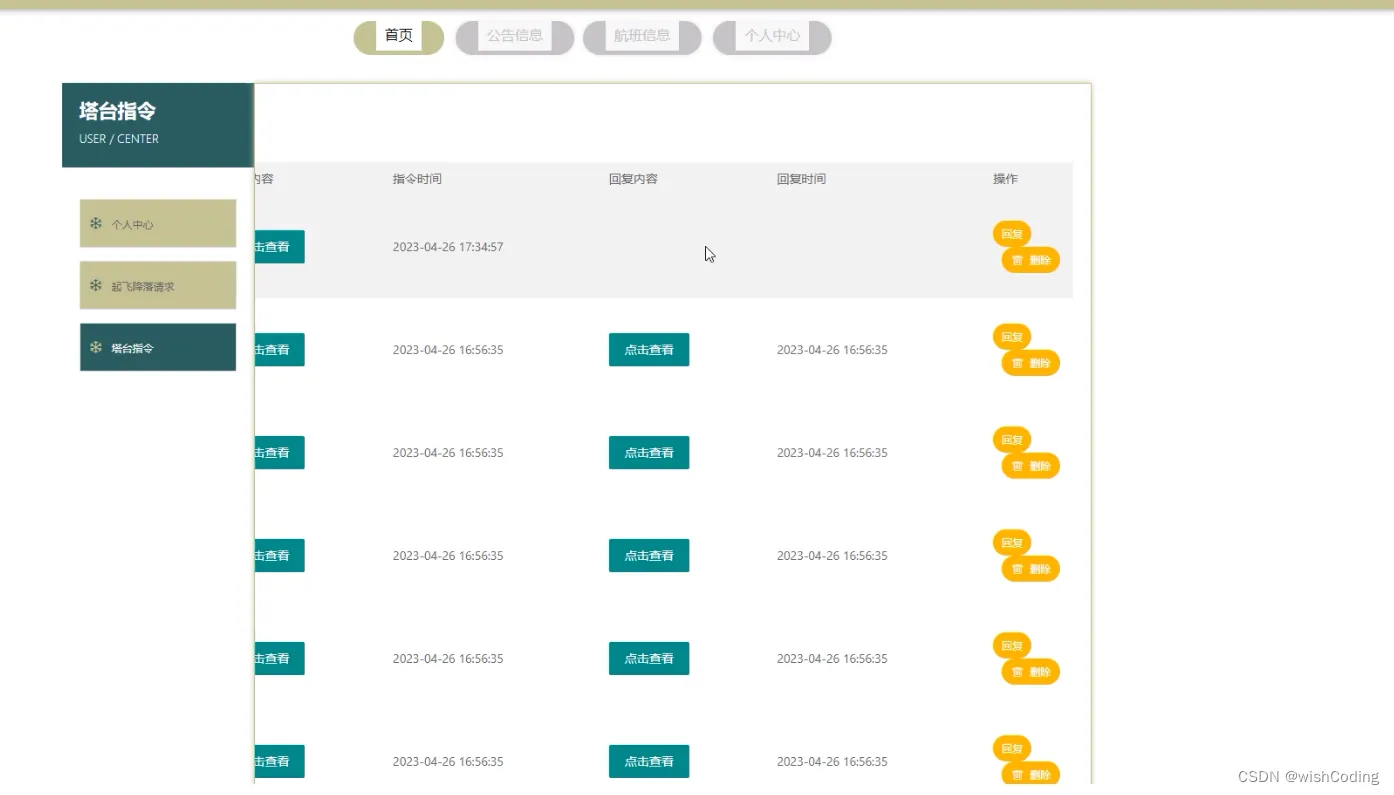Screen dimensions: 1394x795
Task: Select 塔台指令 in the left sidebar menu
Action: point(158,347)
